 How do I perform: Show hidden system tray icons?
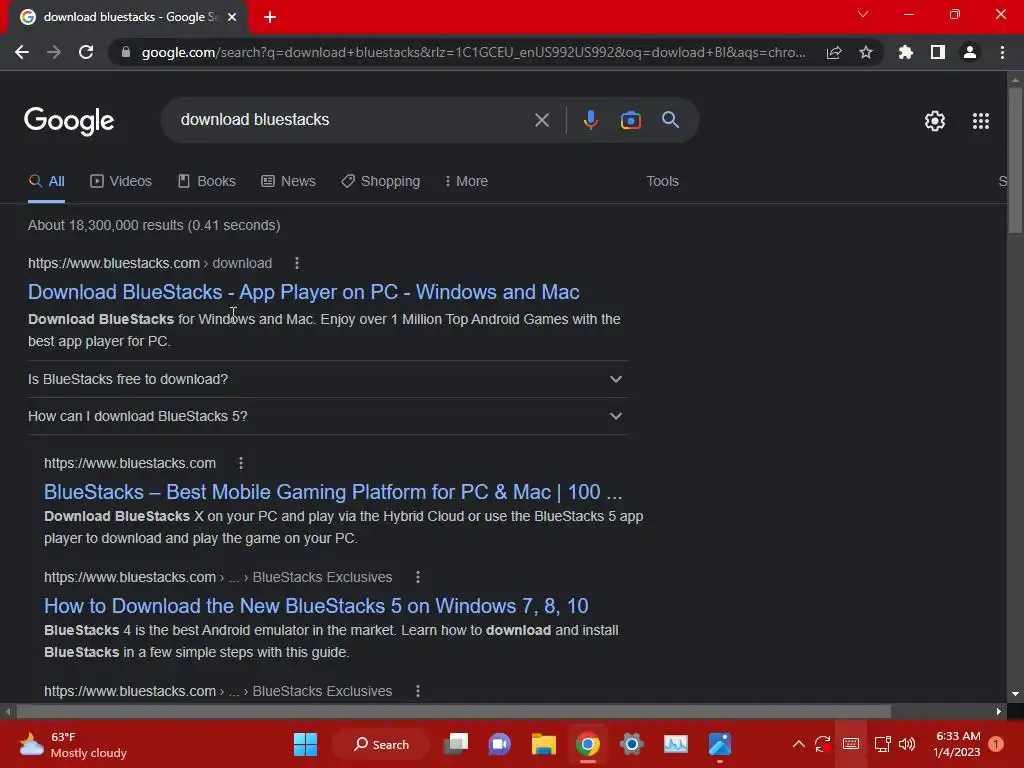point(799,744)
